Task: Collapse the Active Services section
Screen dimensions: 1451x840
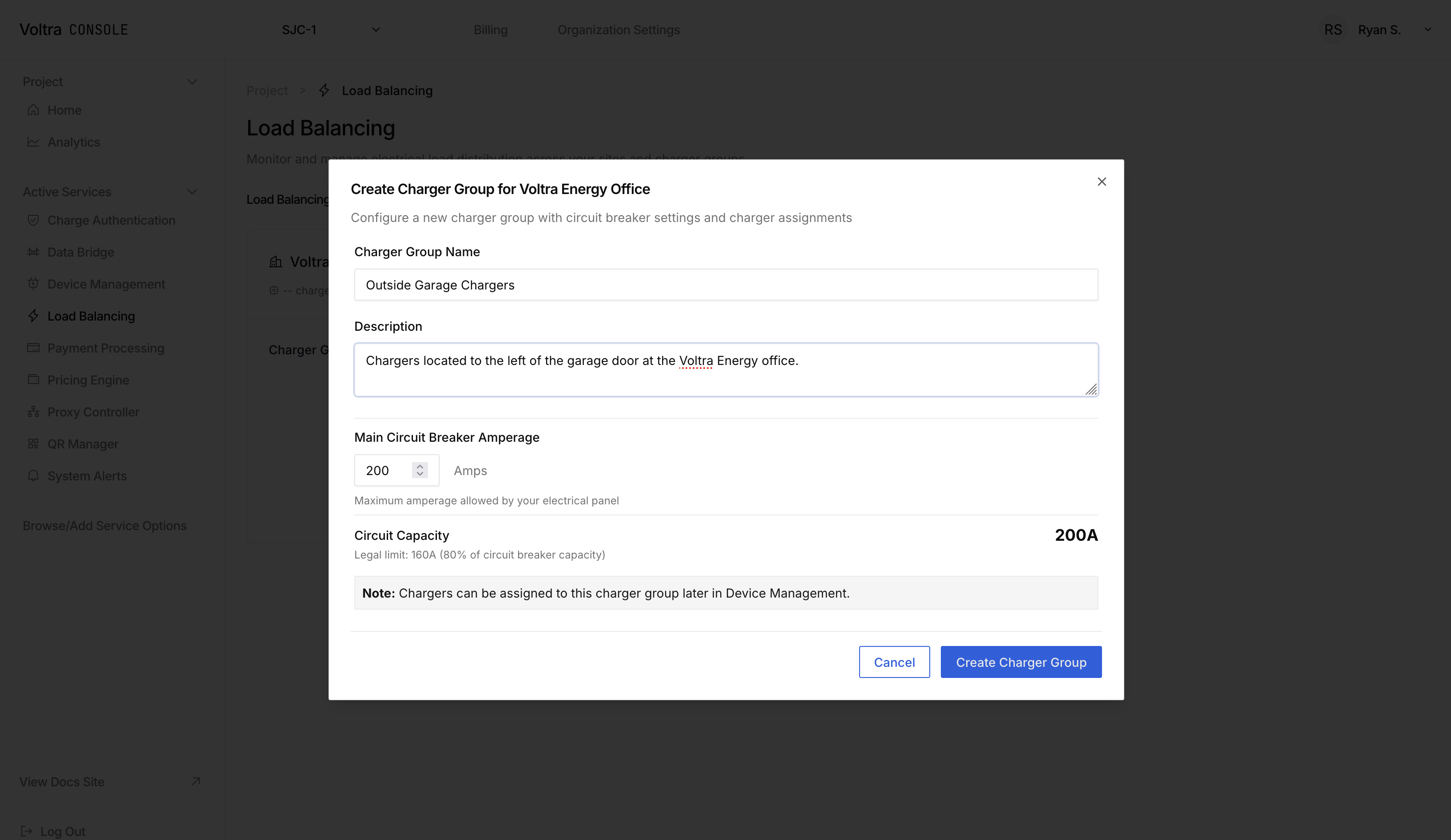Action: coord(193,192)
